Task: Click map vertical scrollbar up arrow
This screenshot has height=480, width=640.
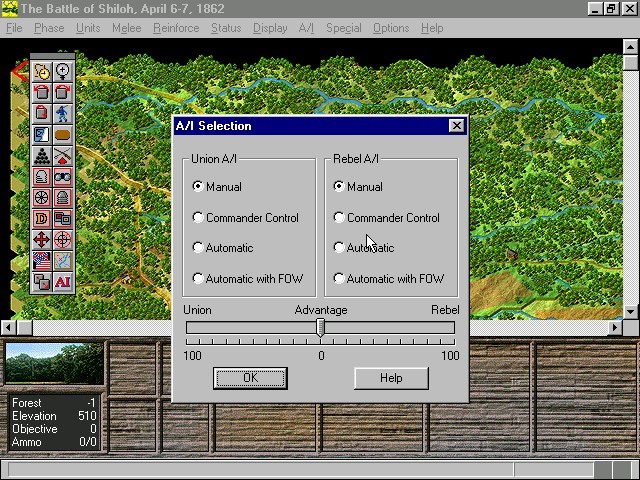Action: (631, 47)
